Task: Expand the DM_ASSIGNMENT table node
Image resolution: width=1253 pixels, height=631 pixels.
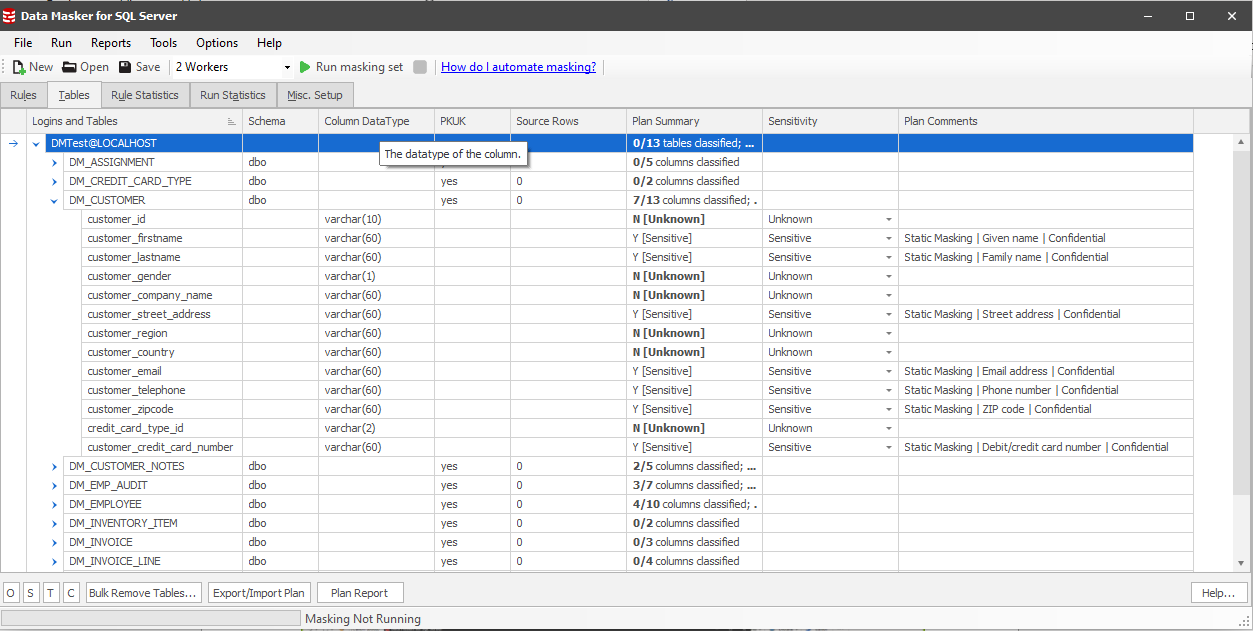Action: (x=55, y=162)
